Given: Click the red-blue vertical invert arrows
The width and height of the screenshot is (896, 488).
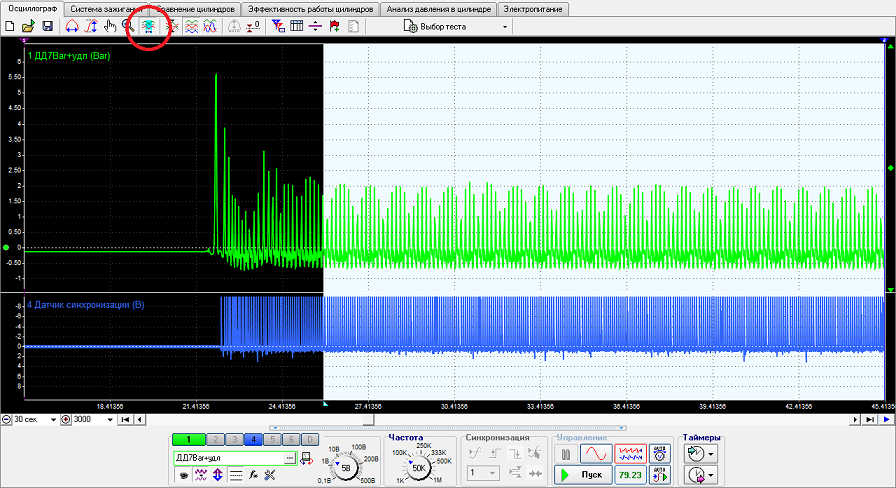Looking at the screenshot, I should coord(218,475).
